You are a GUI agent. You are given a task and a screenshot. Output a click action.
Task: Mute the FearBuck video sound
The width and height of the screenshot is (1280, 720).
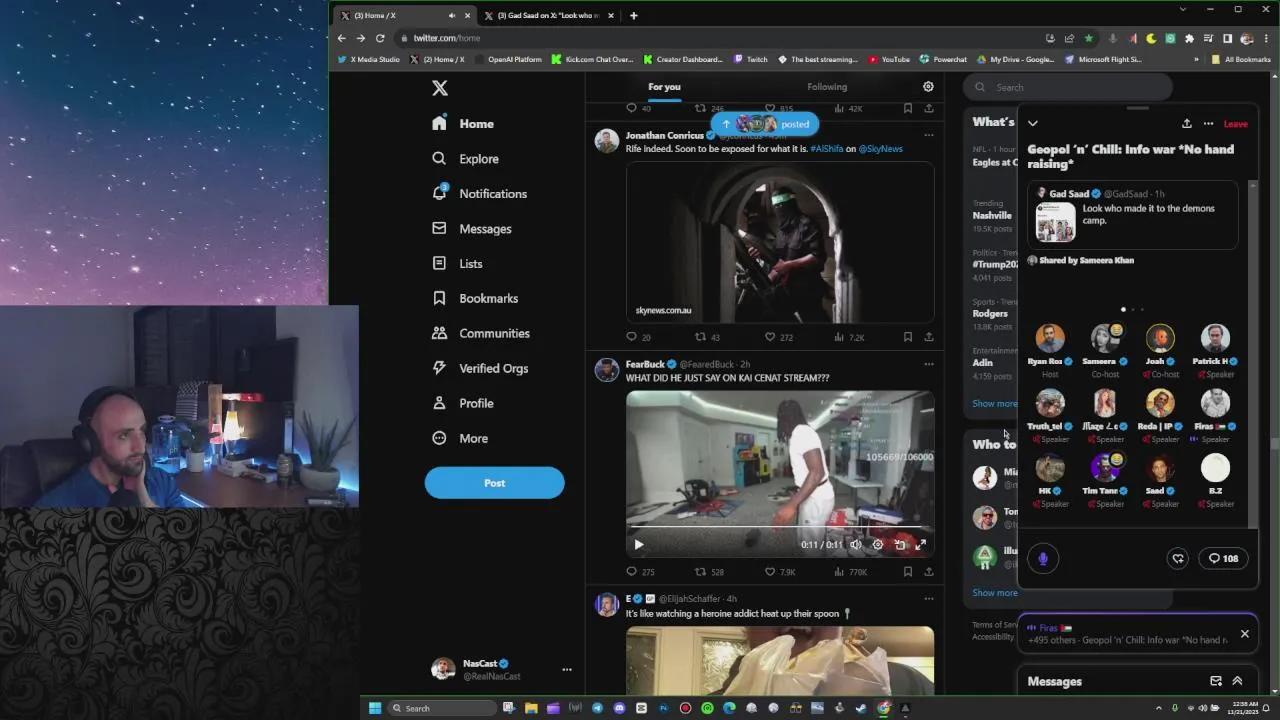[855, 545]
